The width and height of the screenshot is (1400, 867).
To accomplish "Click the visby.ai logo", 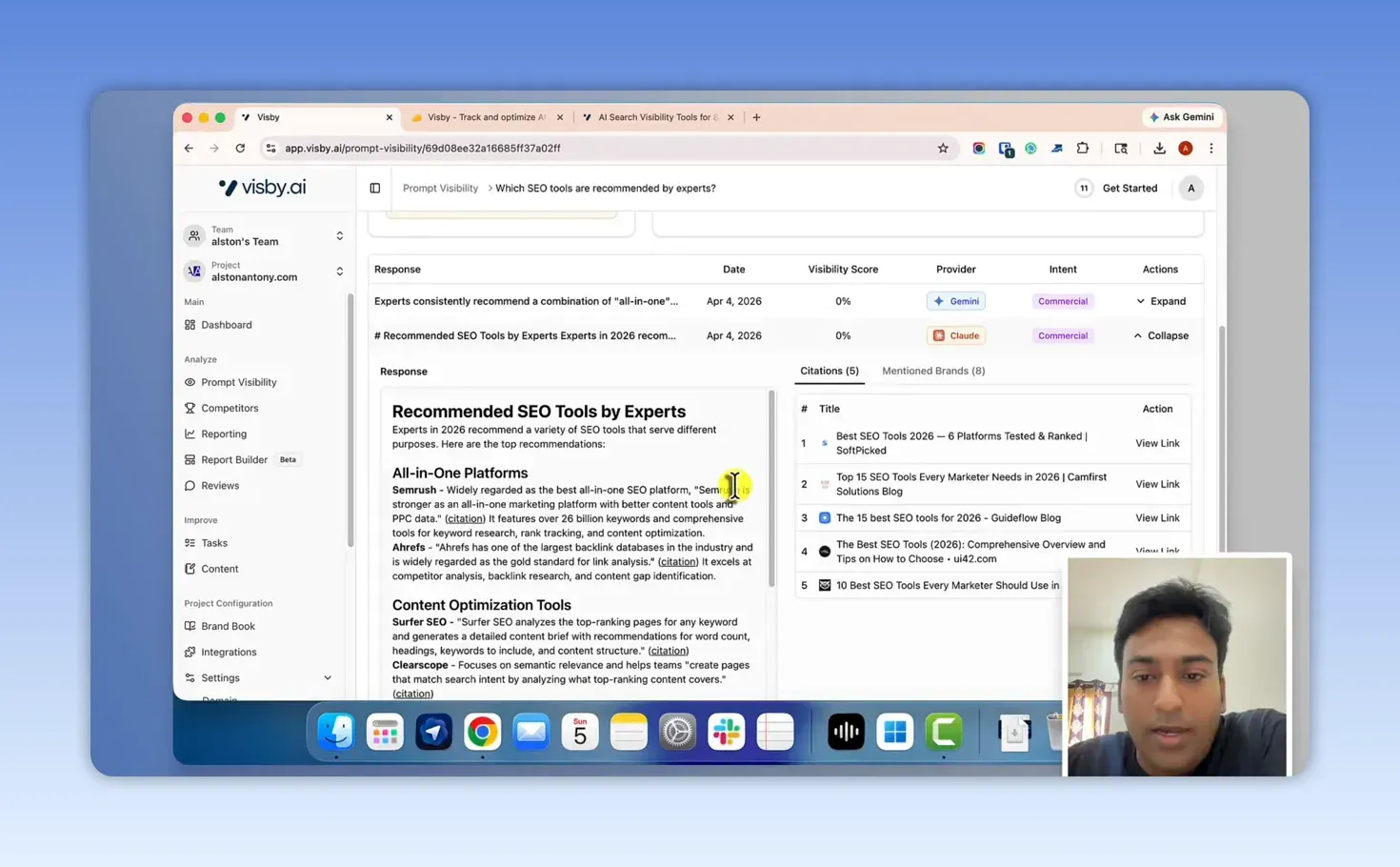I will click(x=263, y=188).
